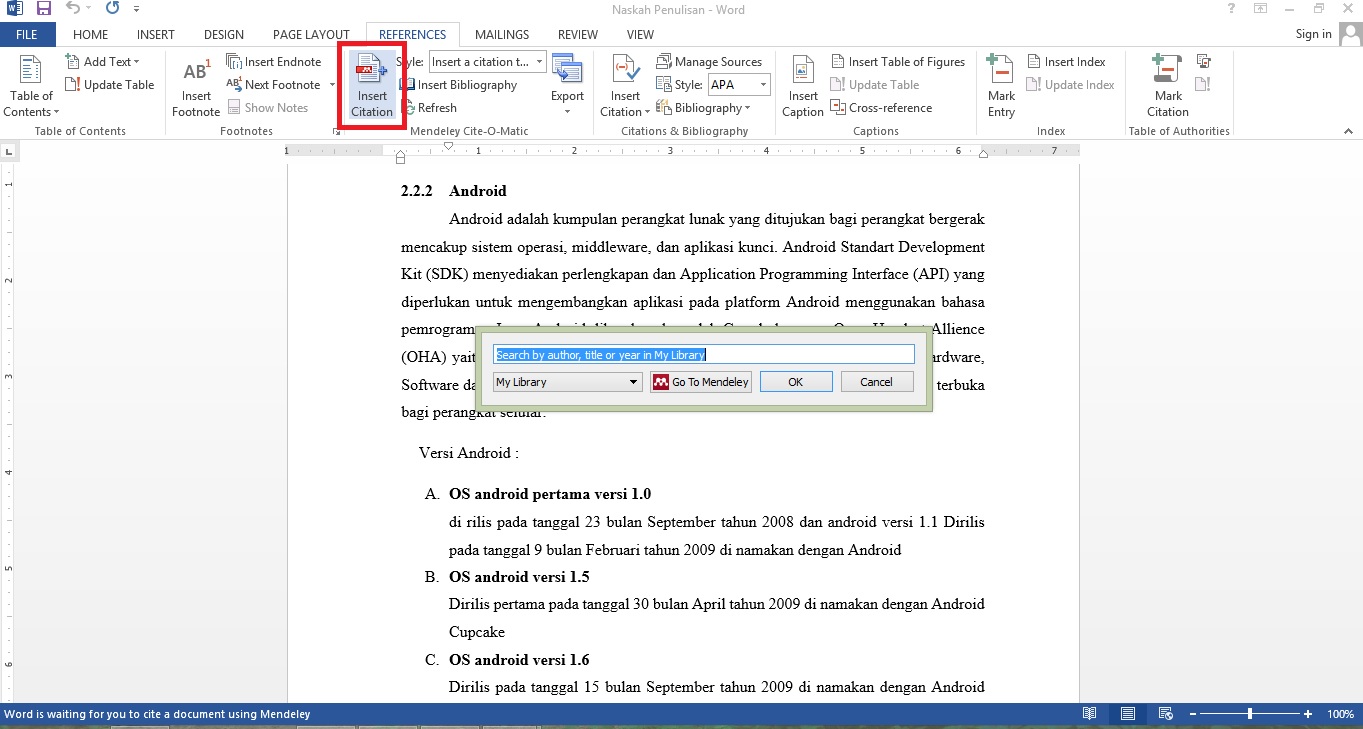The width and height of the screenshot is (1363, 729).
Task: Click zoom in plus button
Action: point(1308,714)
